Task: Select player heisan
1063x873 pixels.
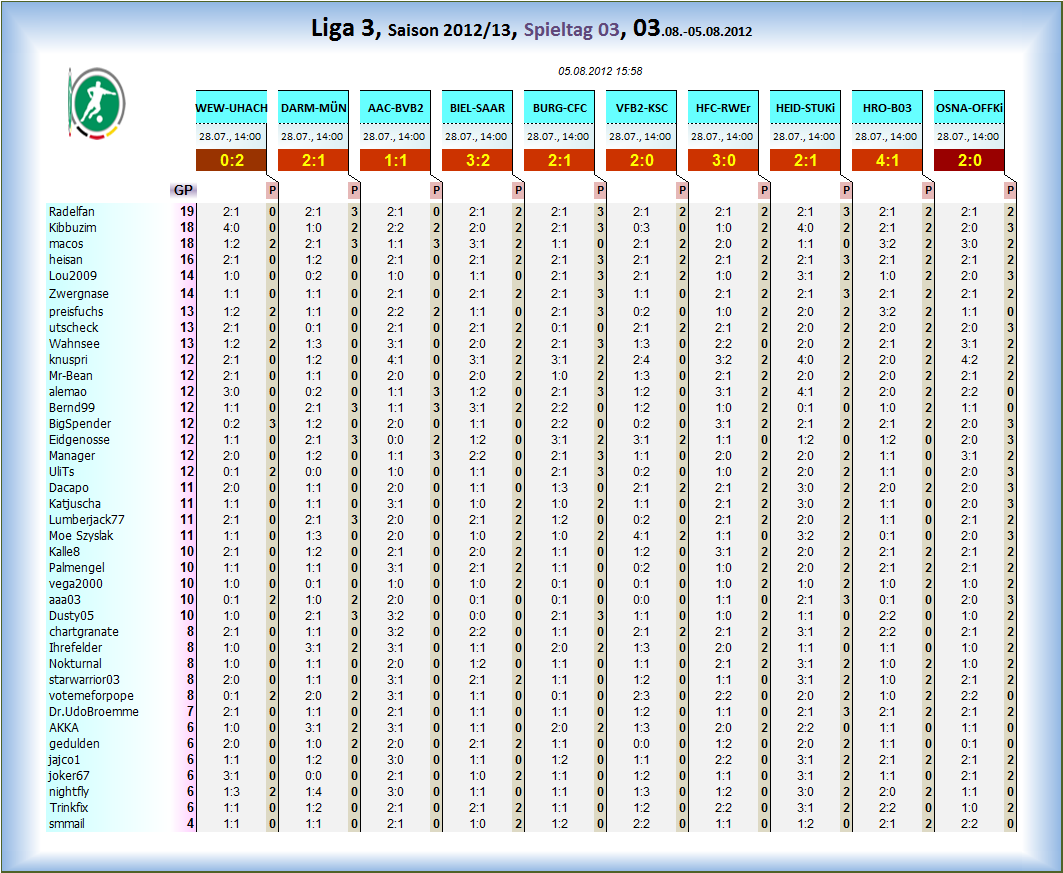Action: [66, 260]
